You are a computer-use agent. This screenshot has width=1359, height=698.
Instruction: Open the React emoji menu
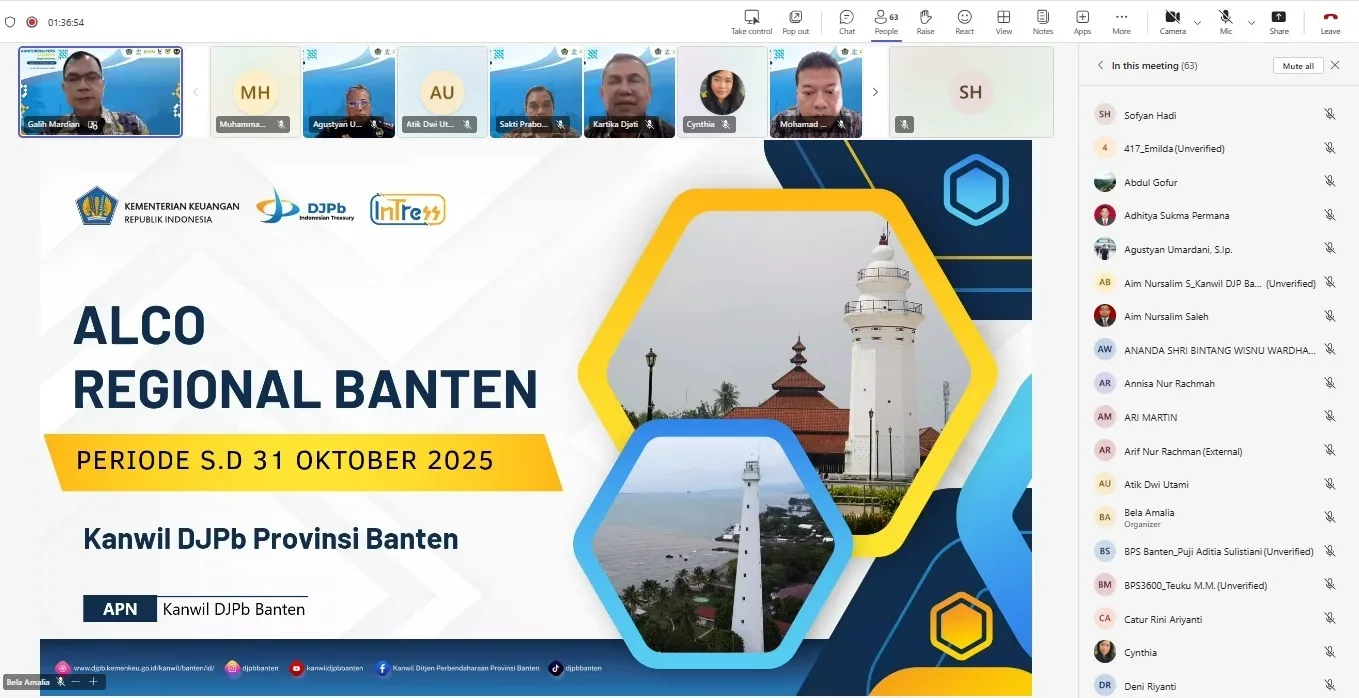[964, 17]
